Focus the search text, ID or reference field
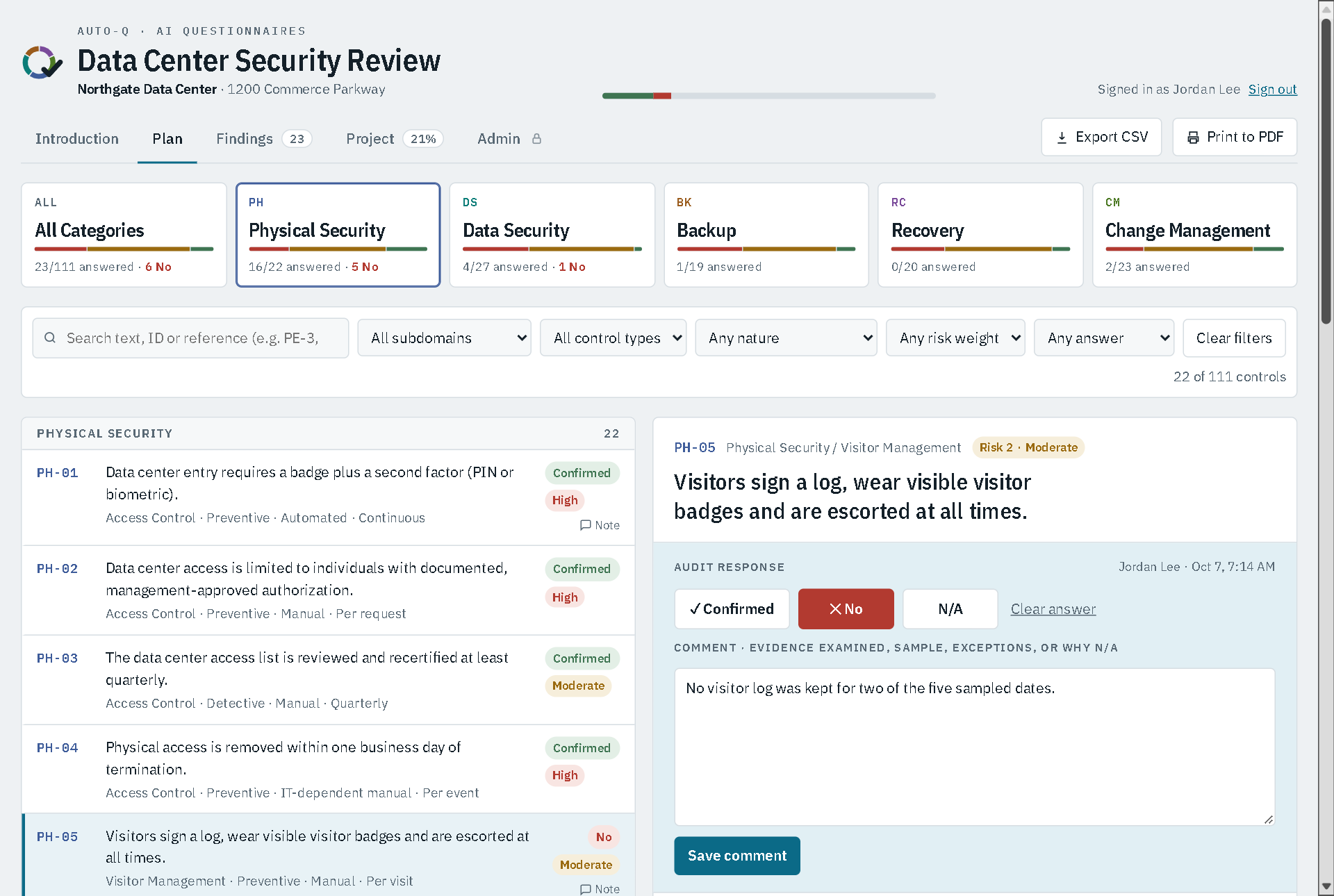Image resolution: width=1334 pixels, height=896 pixels. click(190, 338)
